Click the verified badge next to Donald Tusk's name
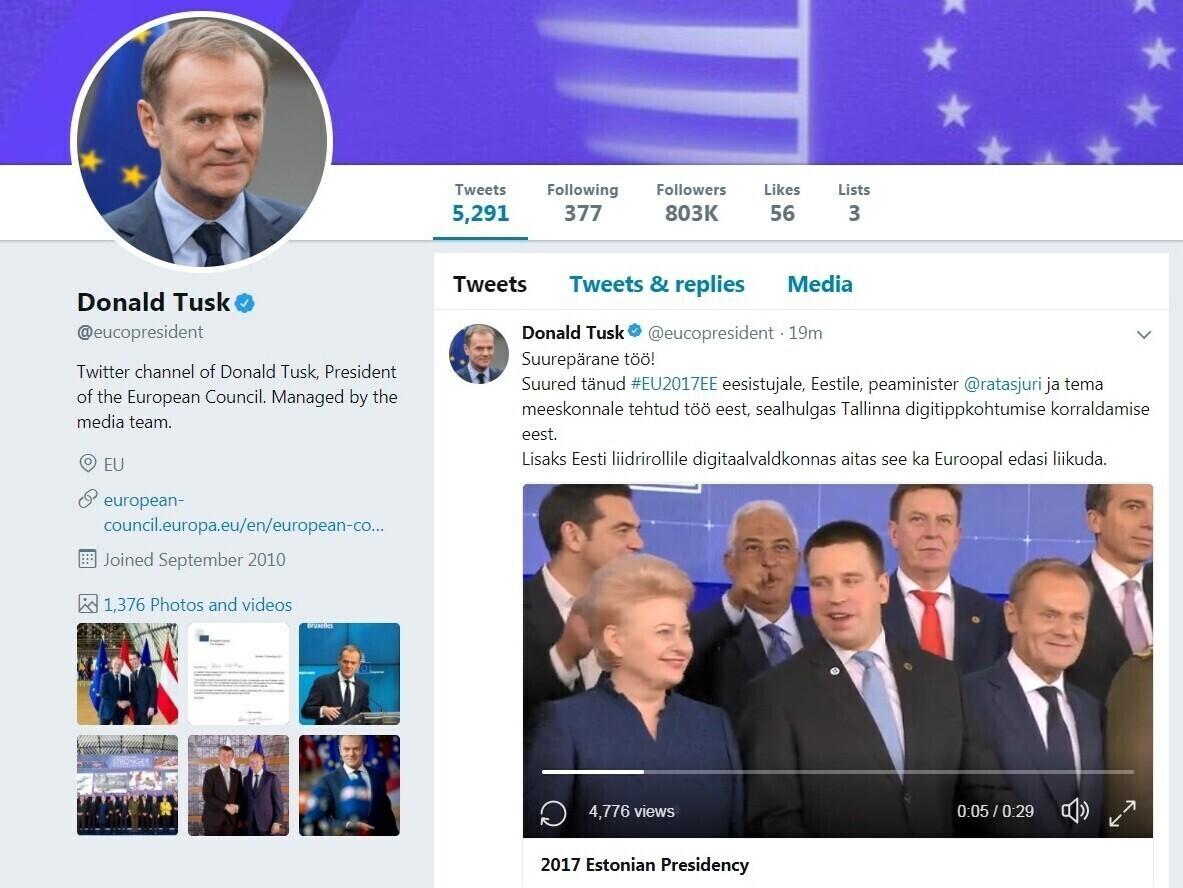Image resolution: width=1183 pixels, height=888 pixels. click(x=242, y=301)
